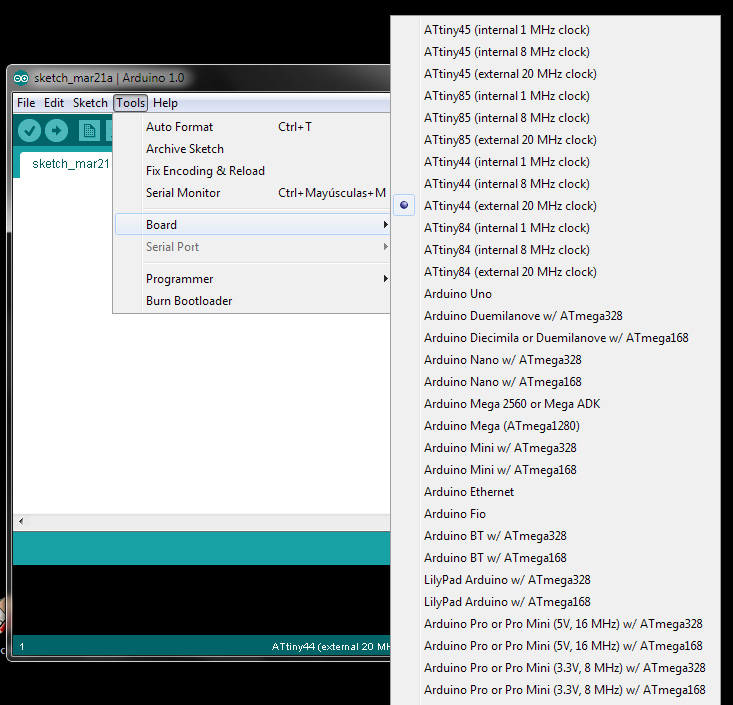Click the sketch_mar21a | Arduino 1.0 window title

(109, 78)
